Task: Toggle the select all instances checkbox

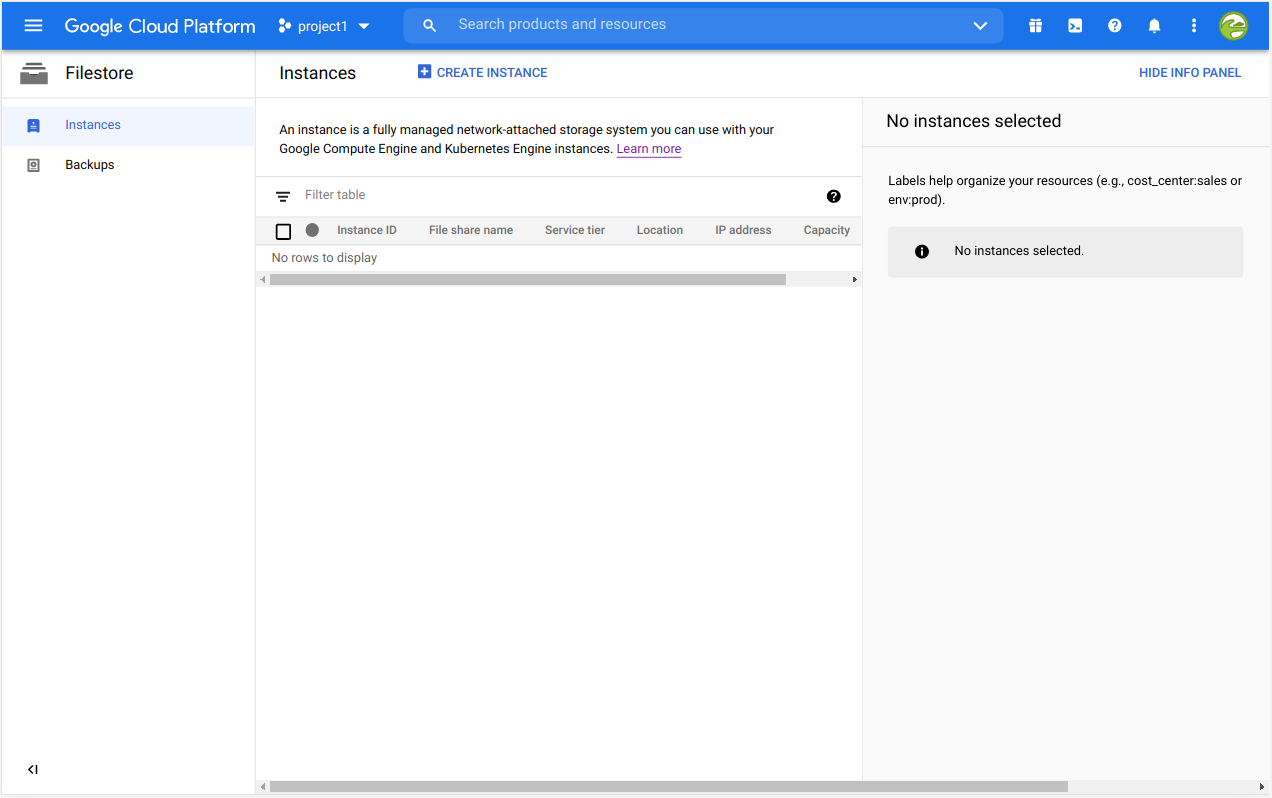Action: click(x=283, y=231)
